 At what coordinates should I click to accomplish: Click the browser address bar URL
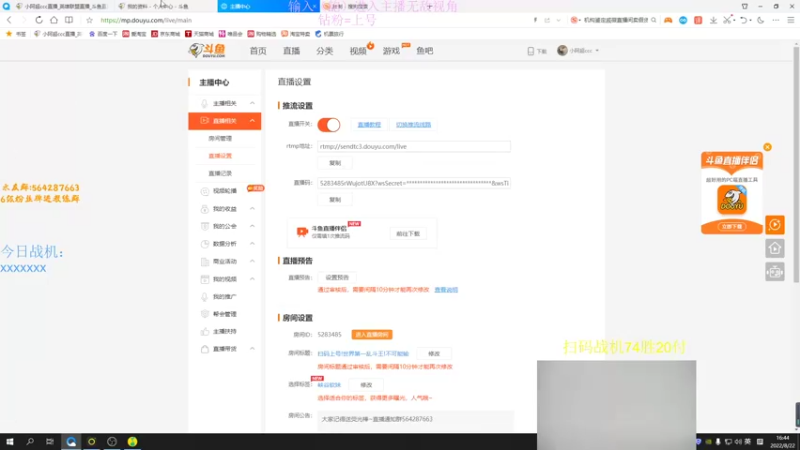point(146,20)
